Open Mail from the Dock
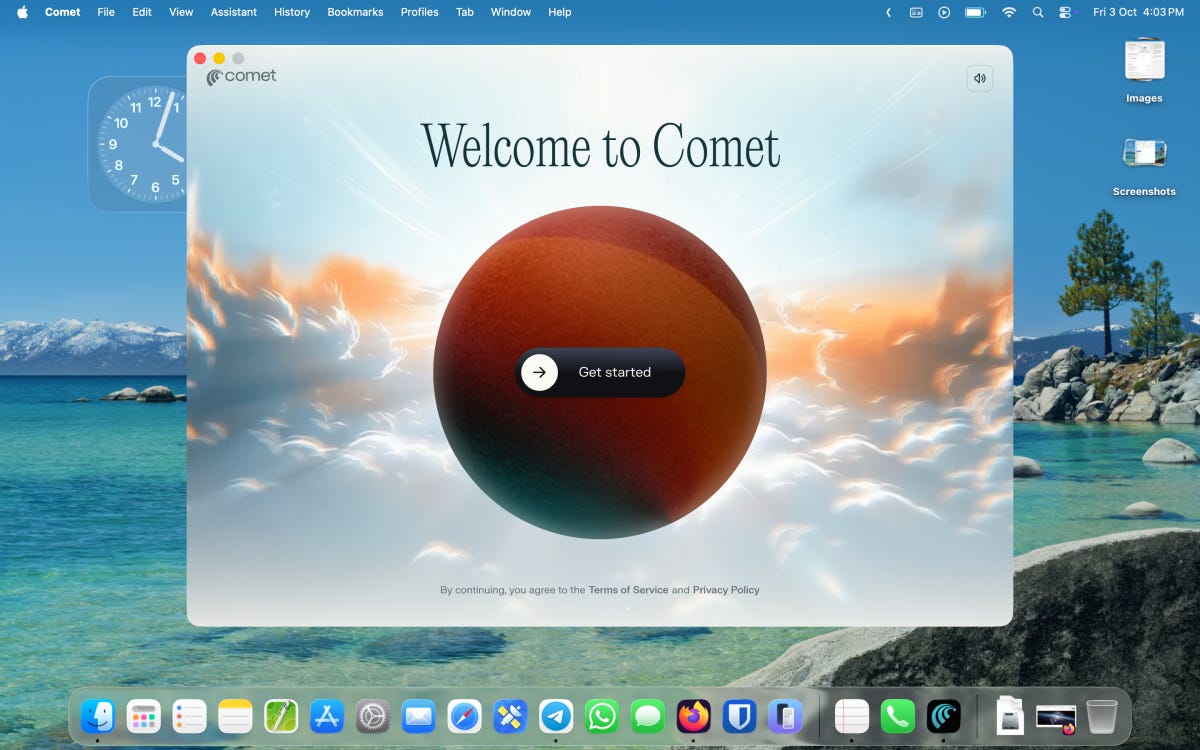 tap(418, 716)
